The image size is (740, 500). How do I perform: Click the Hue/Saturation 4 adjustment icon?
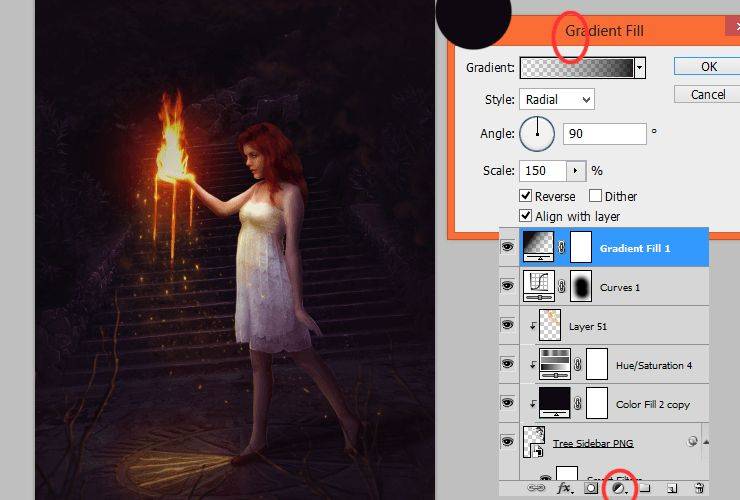pyautogui.click(x=555, y=364)
